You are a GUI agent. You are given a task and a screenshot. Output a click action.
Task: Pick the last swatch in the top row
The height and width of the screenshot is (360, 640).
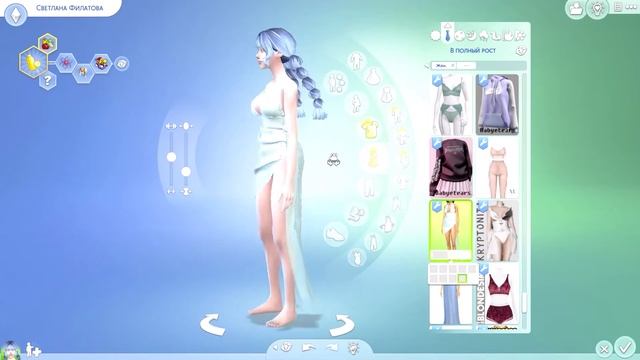(x=472, y=269)
